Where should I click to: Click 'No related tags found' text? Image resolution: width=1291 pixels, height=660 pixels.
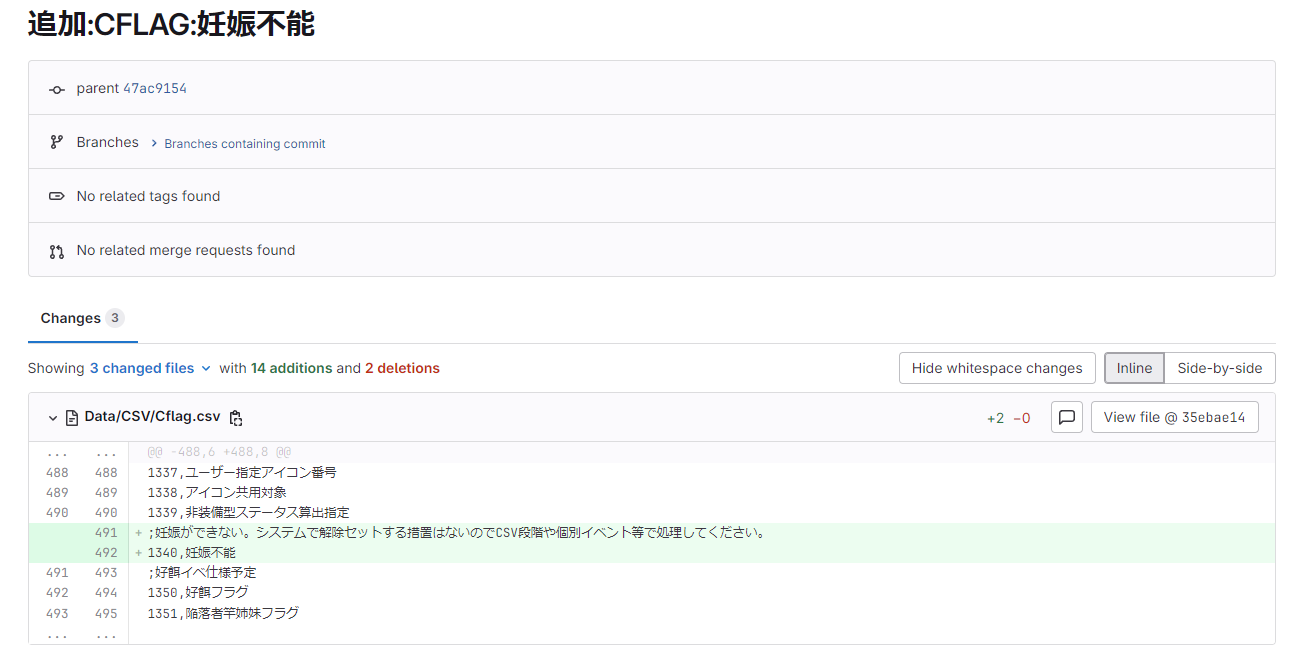click(148, 196)
